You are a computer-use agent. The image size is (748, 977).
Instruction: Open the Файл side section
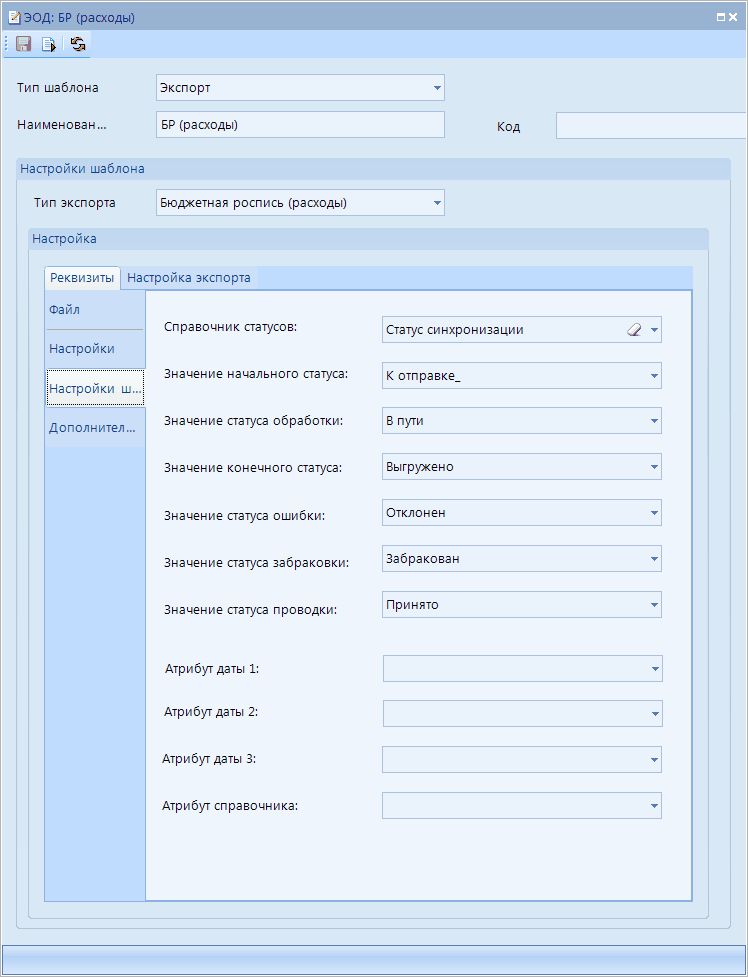(x=65, y=310)
